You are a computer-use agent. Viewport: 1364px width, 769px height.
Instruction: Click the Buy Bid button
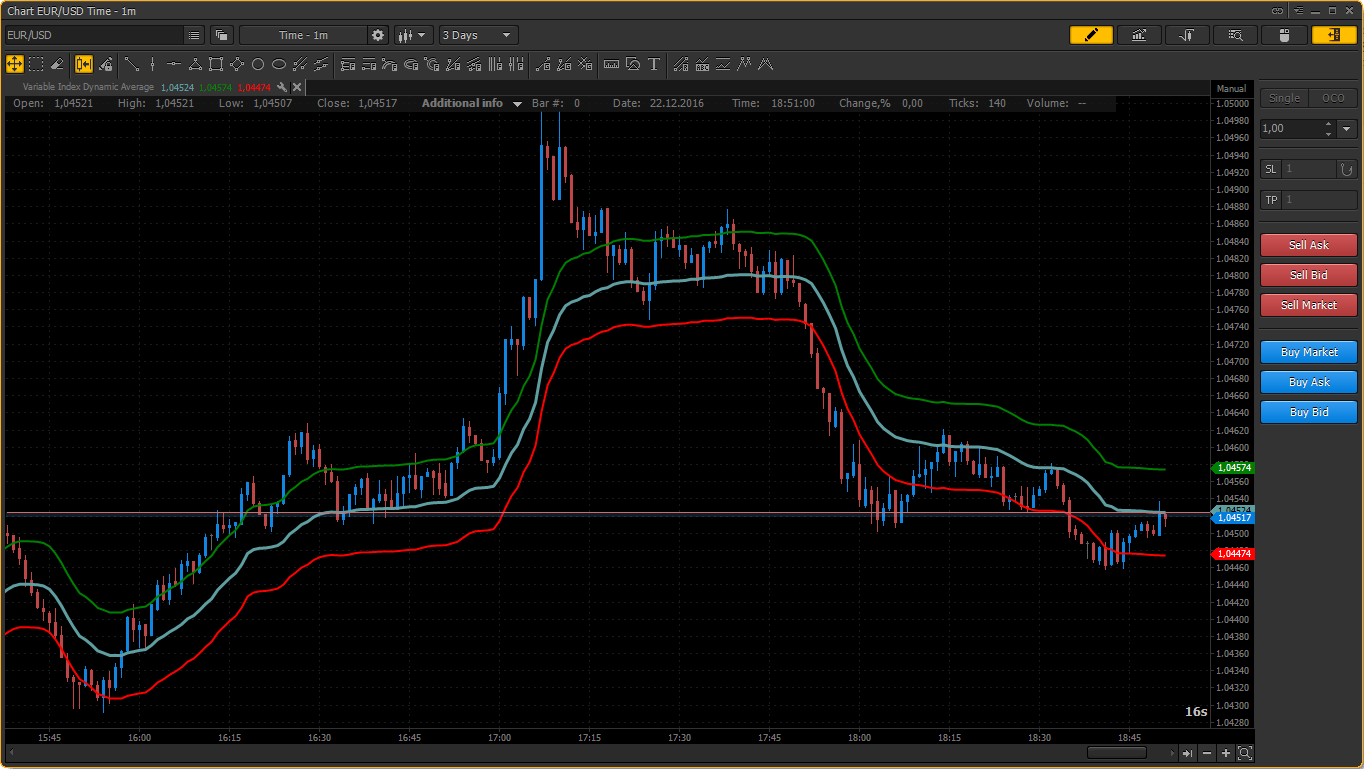(1309, 412)
